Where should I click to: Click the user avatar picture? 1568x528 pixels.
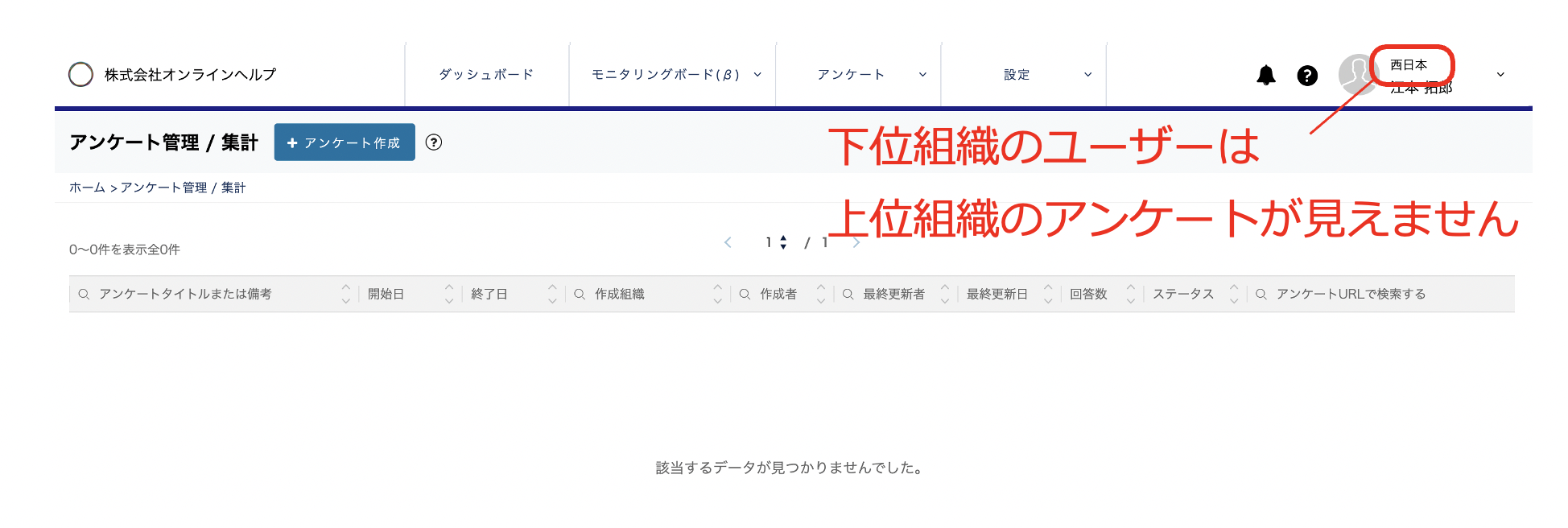[1358, 74]
